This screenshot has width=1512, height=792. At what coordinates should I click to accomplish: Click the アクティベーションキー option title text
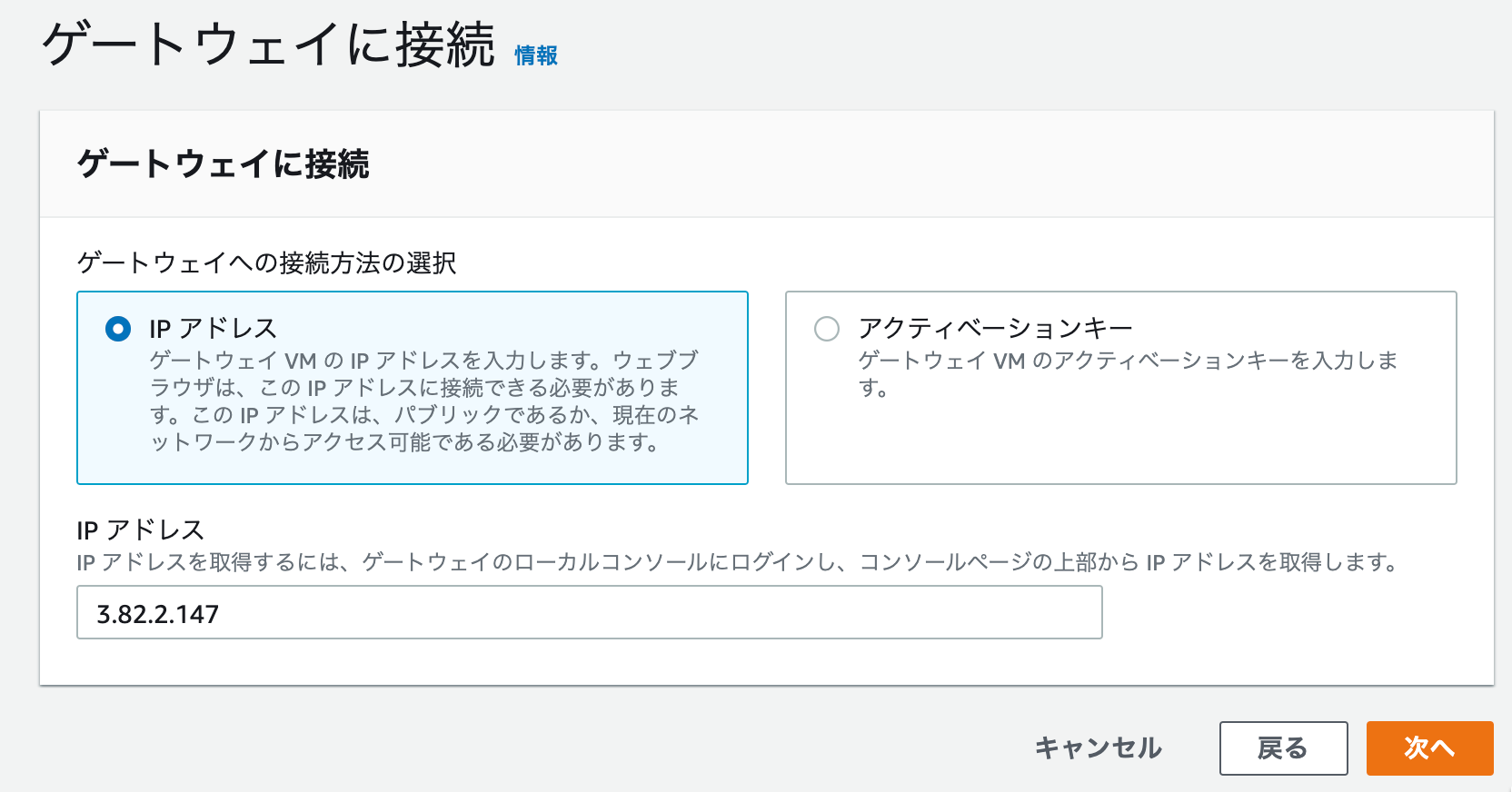[x=995, y=328]
